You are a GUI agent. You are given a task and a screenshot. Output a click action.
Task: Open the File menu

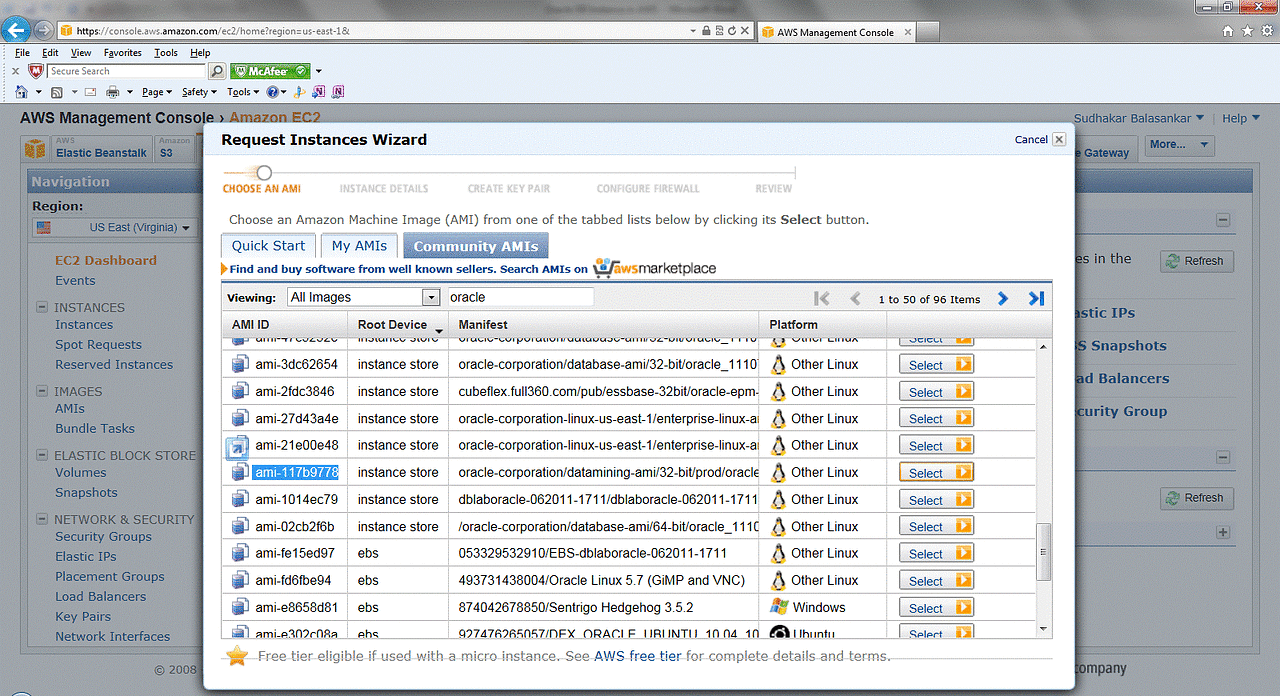tap(22, 53)
